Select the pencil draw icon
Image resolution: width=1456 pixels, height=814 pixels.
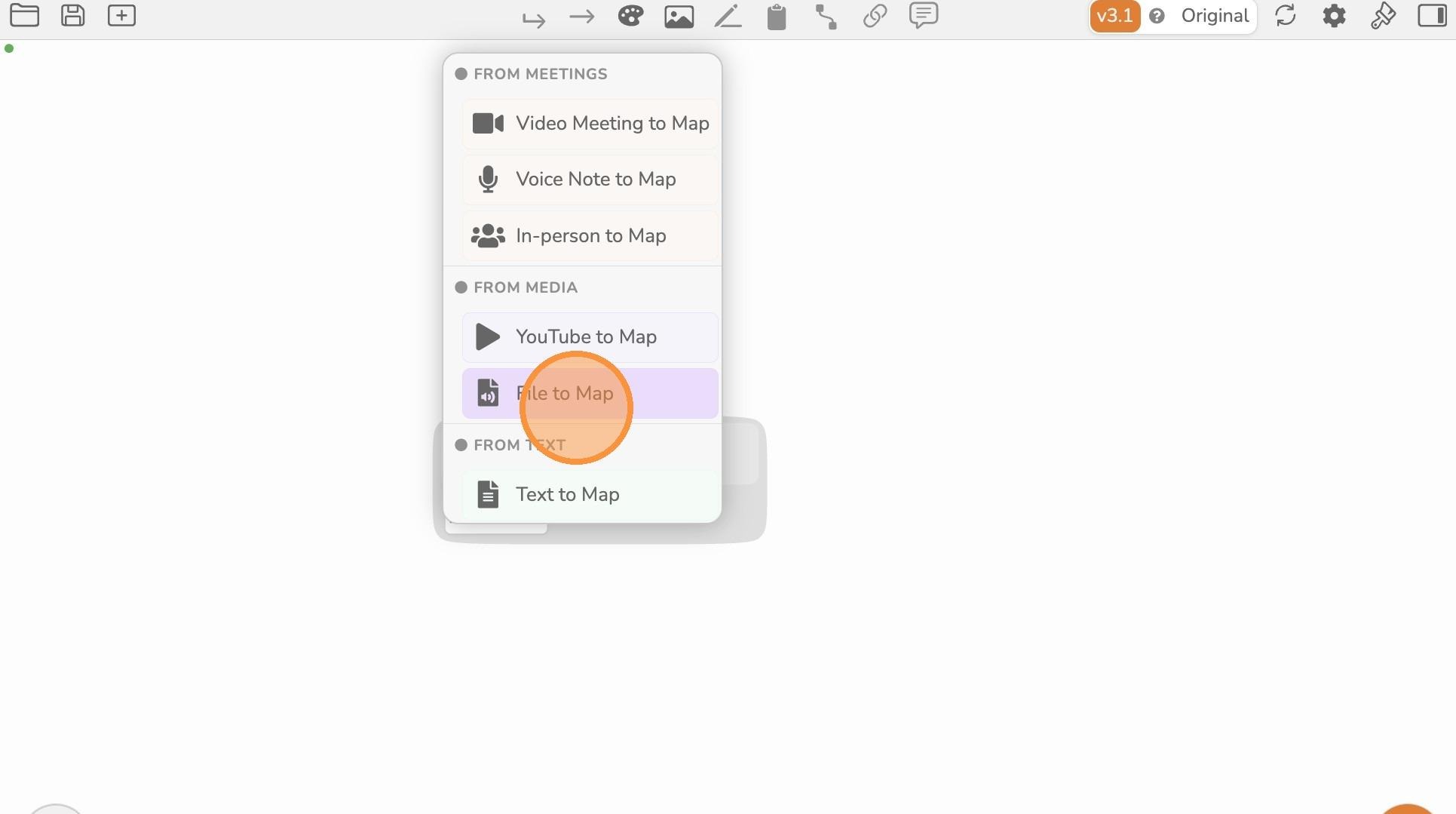(728, 17)
